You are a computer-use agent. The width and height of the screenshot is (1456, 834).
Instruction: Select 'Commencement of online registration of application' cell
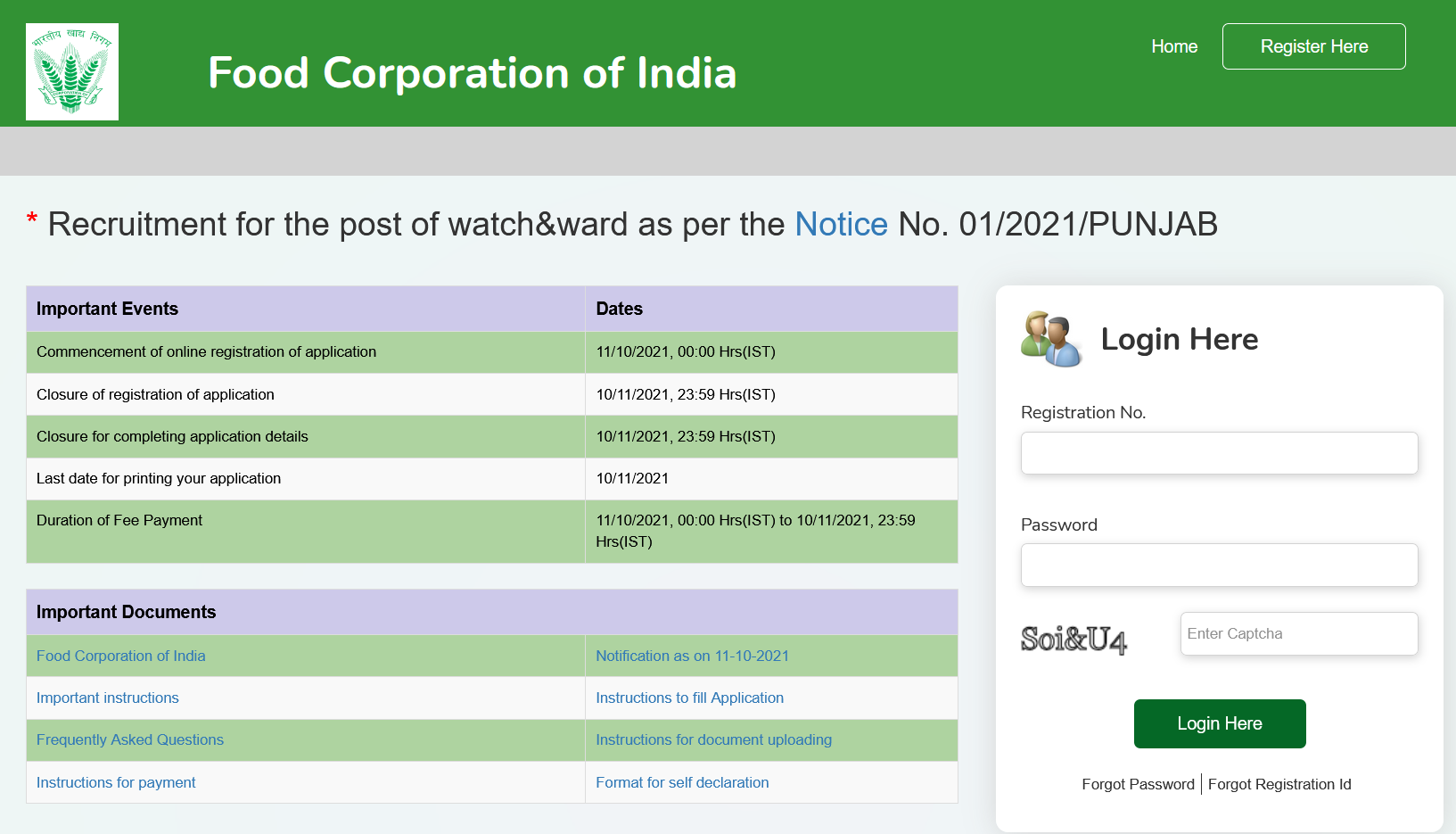pyautogui.click(x=306, y=352)
